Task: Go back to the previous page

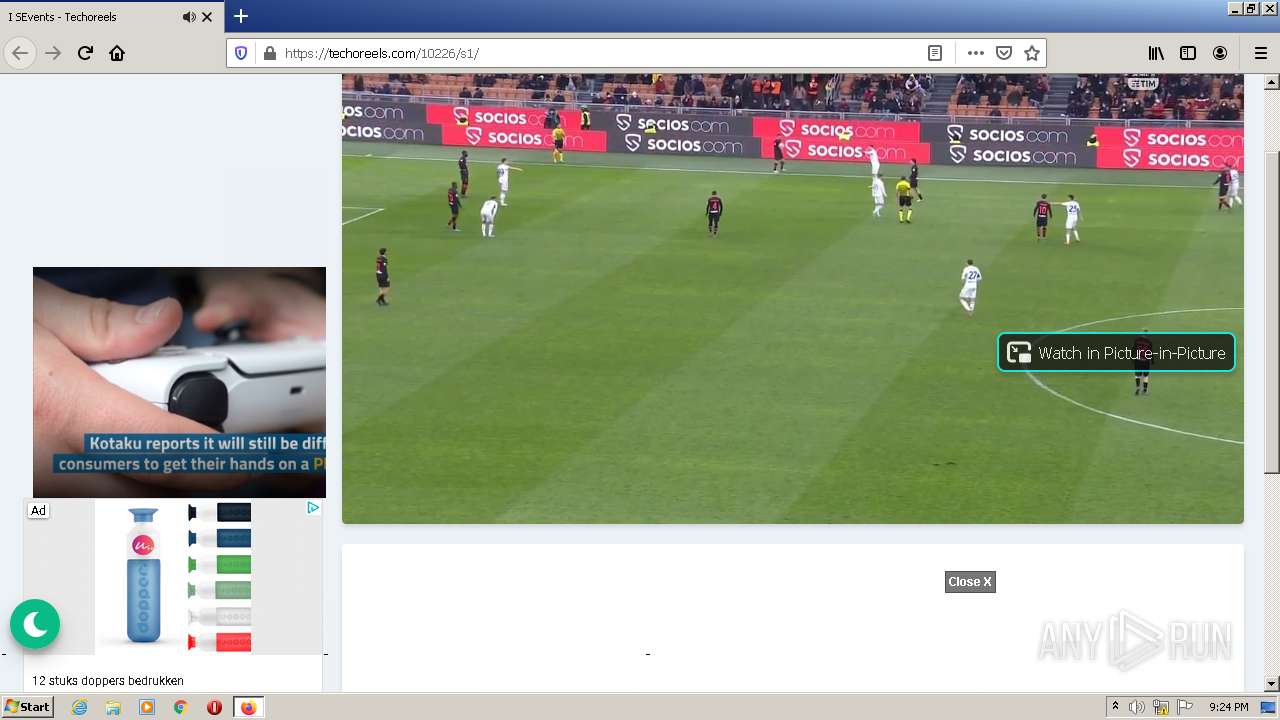Action: tap(20, 53)
